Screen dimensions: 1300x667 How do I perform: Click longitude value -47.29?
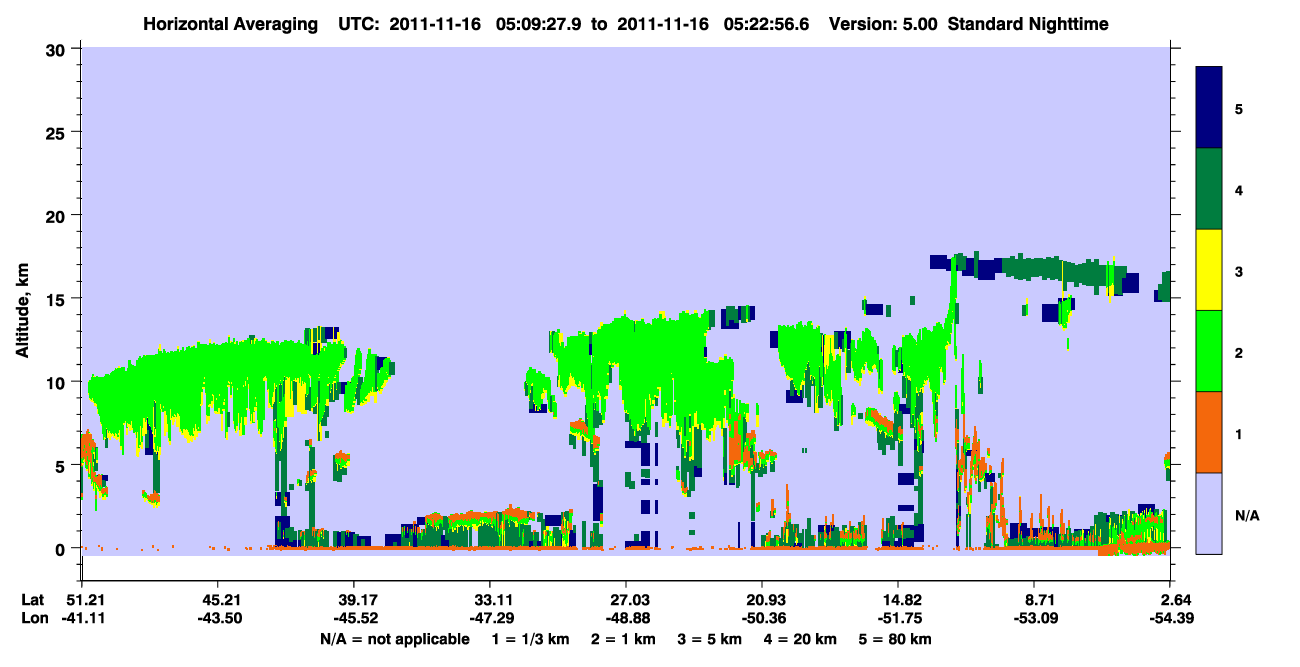click(x=490, y=618)
